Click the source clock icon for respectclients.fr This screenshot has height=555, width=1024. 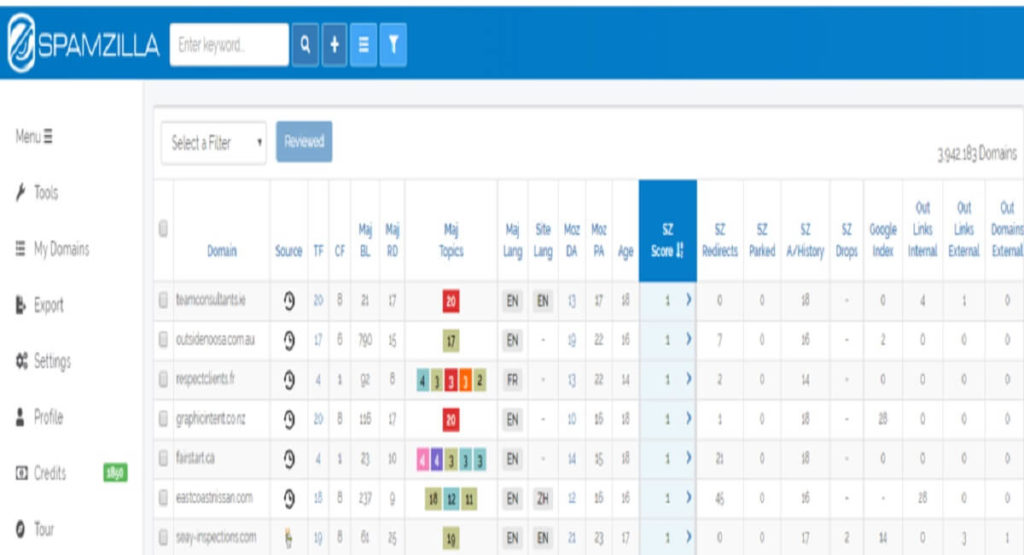(x=289, y=380)
